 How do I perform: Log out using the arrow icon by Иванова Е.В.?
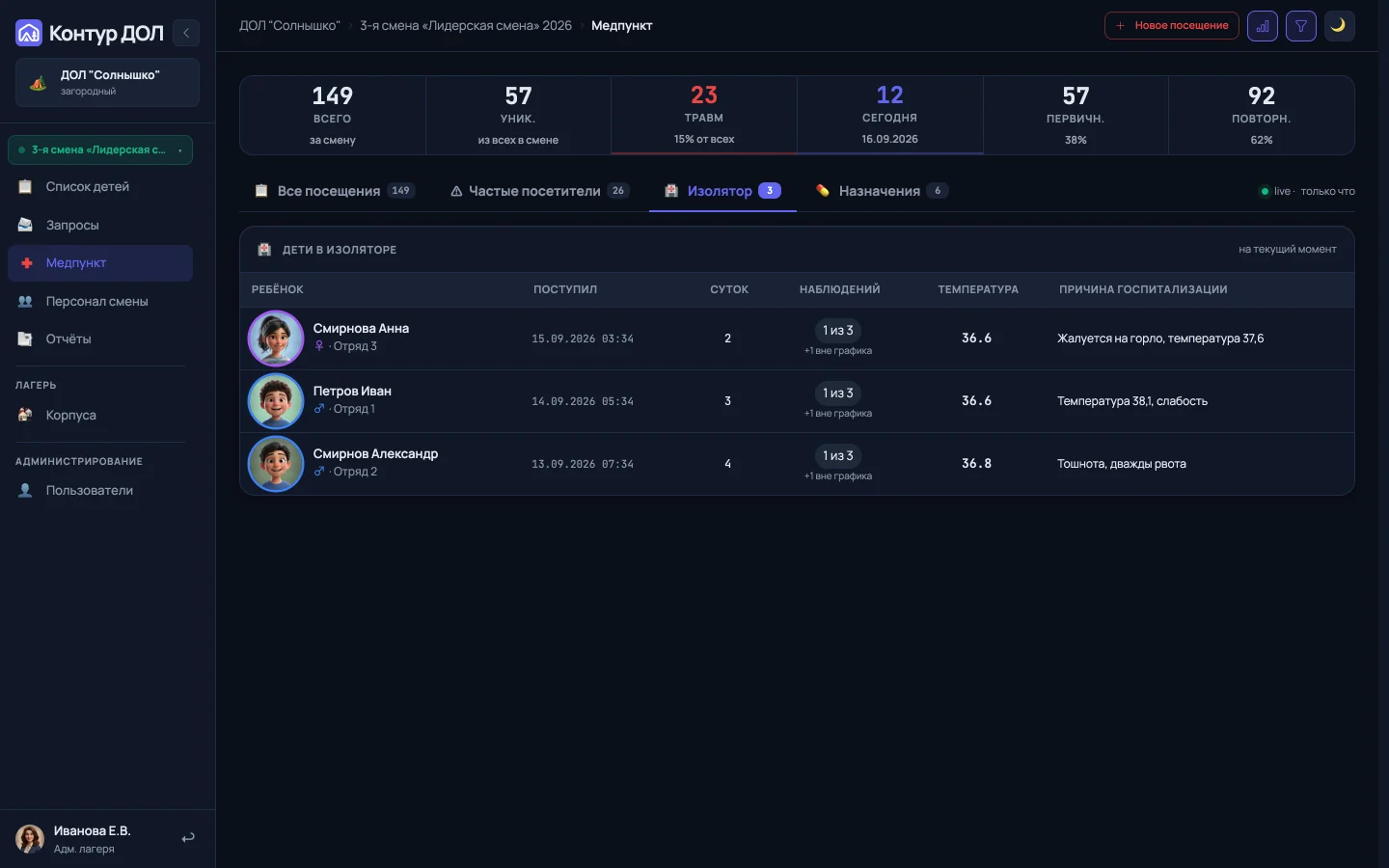click(x=188, y=838)
